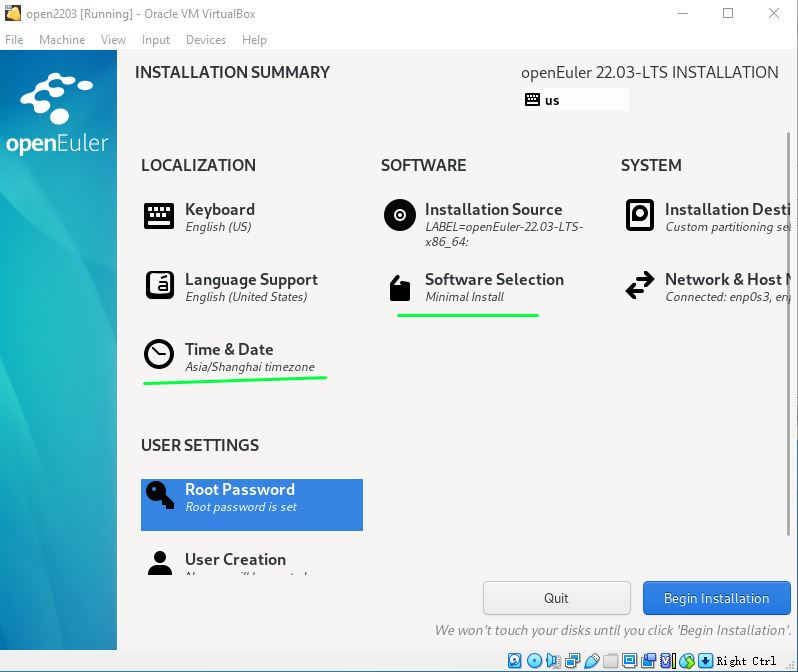
Task: Open the Input menu
Action: click(x=156, y=40)
